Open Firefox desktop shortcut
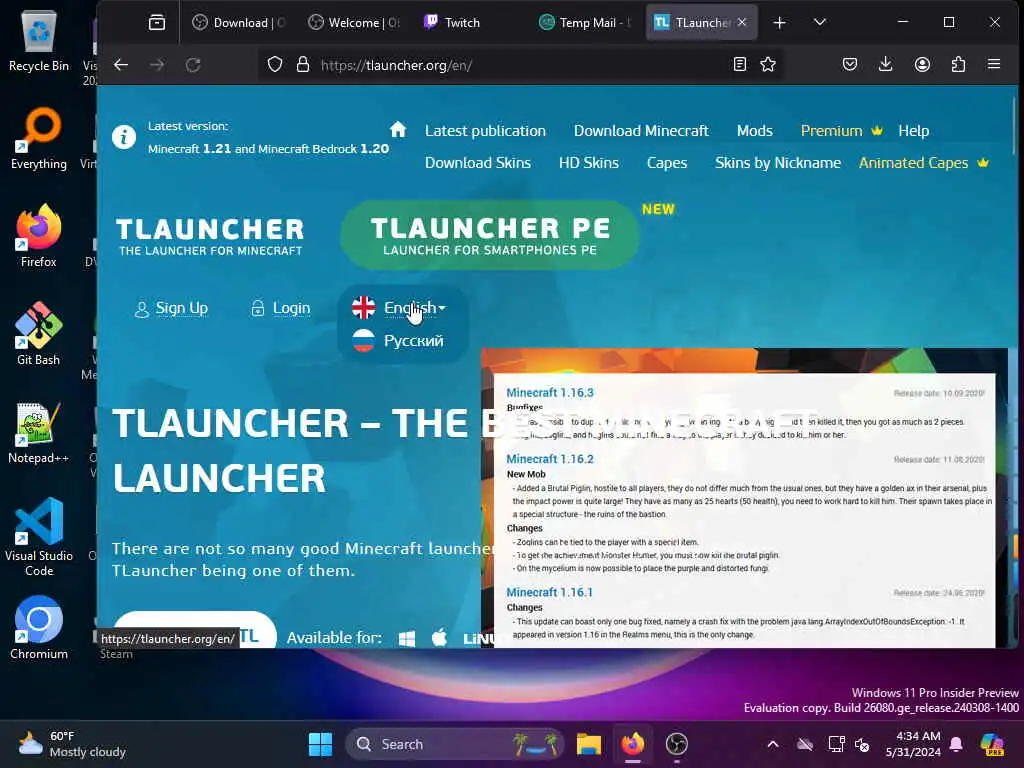The height and width of the screenshot is (768, 1024). click(39, 236)
